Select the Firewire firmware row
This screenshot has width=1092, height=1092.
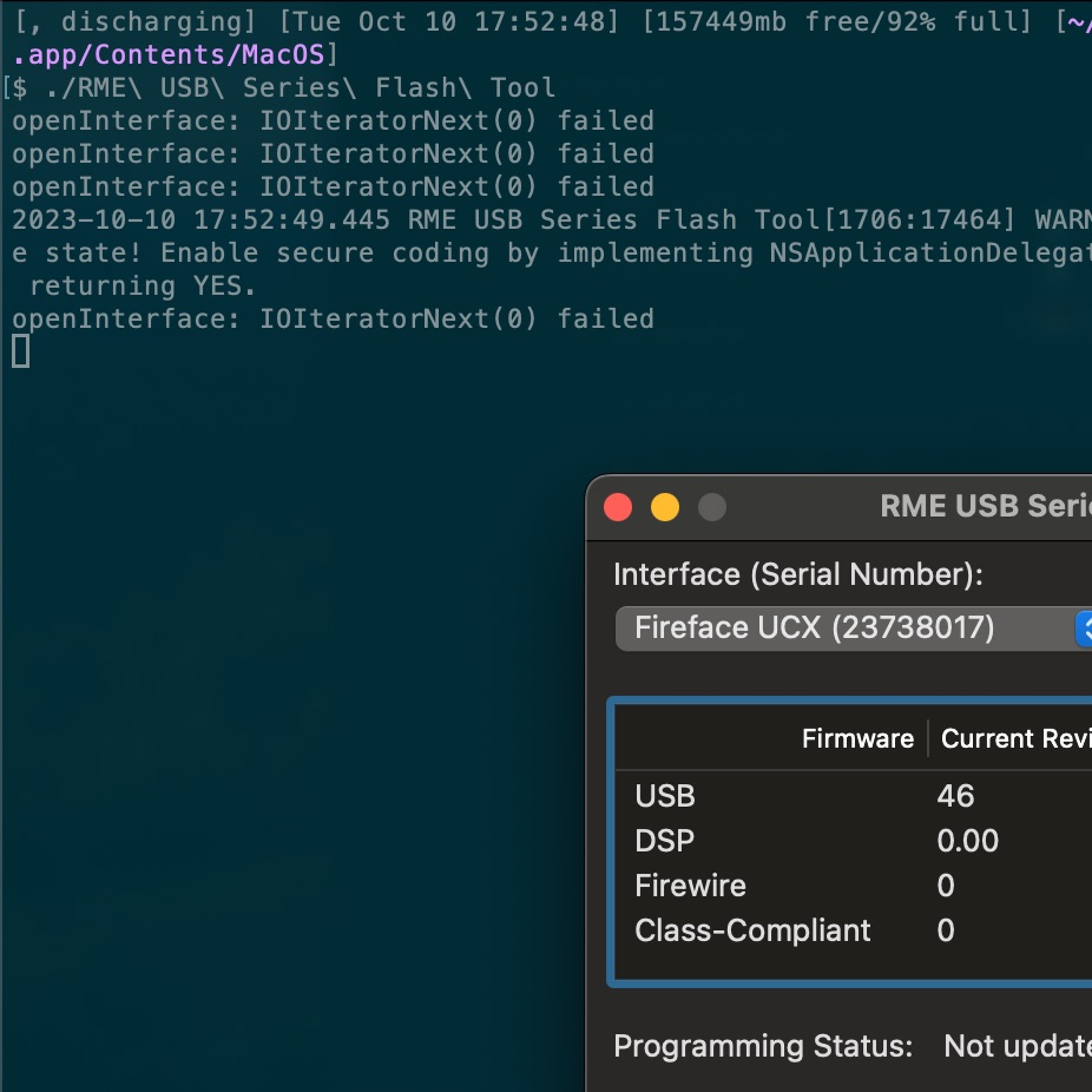[x=854, y=885]
